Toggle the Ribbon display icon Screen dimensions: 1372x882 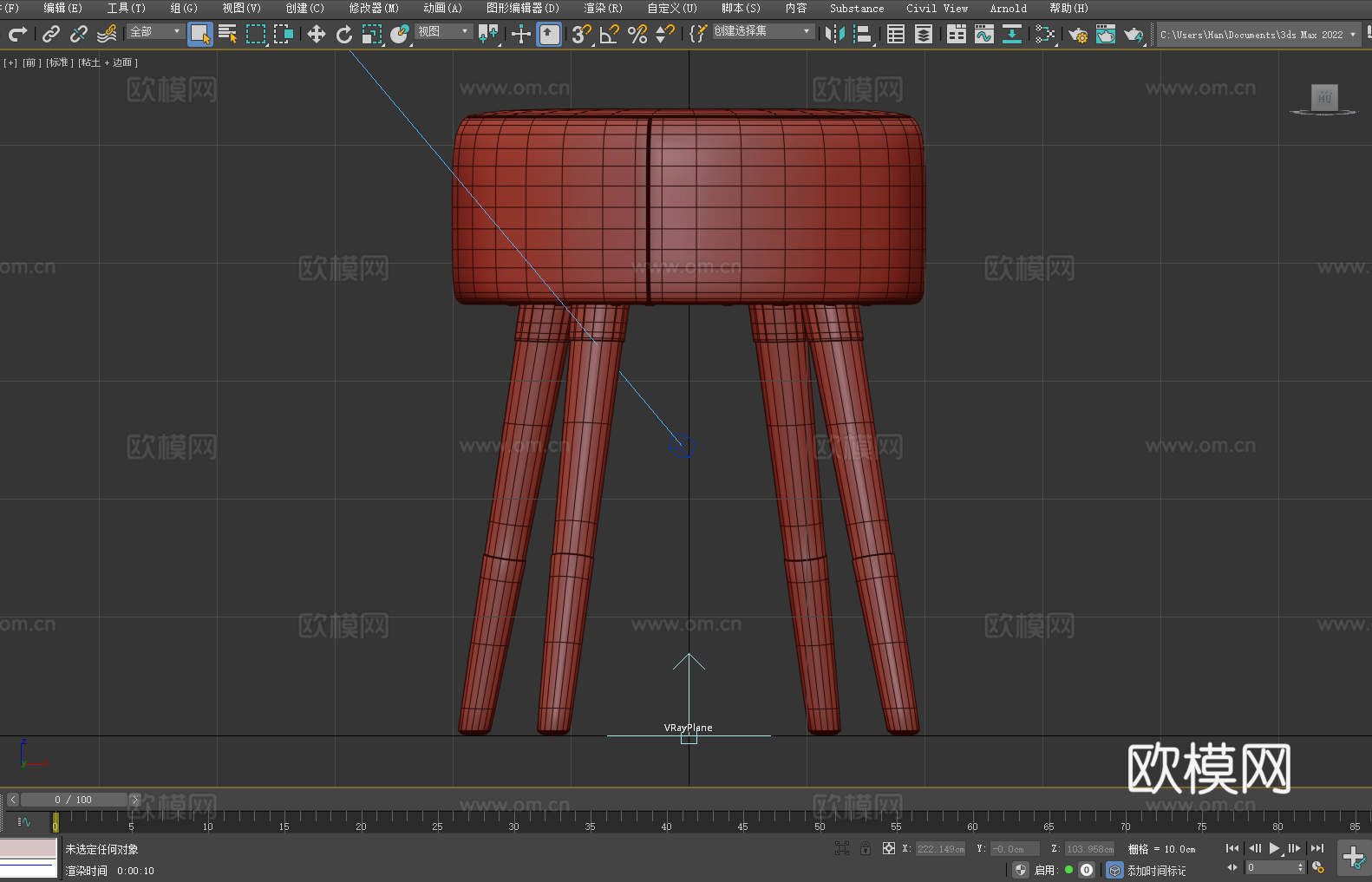(x=957, y=34)
